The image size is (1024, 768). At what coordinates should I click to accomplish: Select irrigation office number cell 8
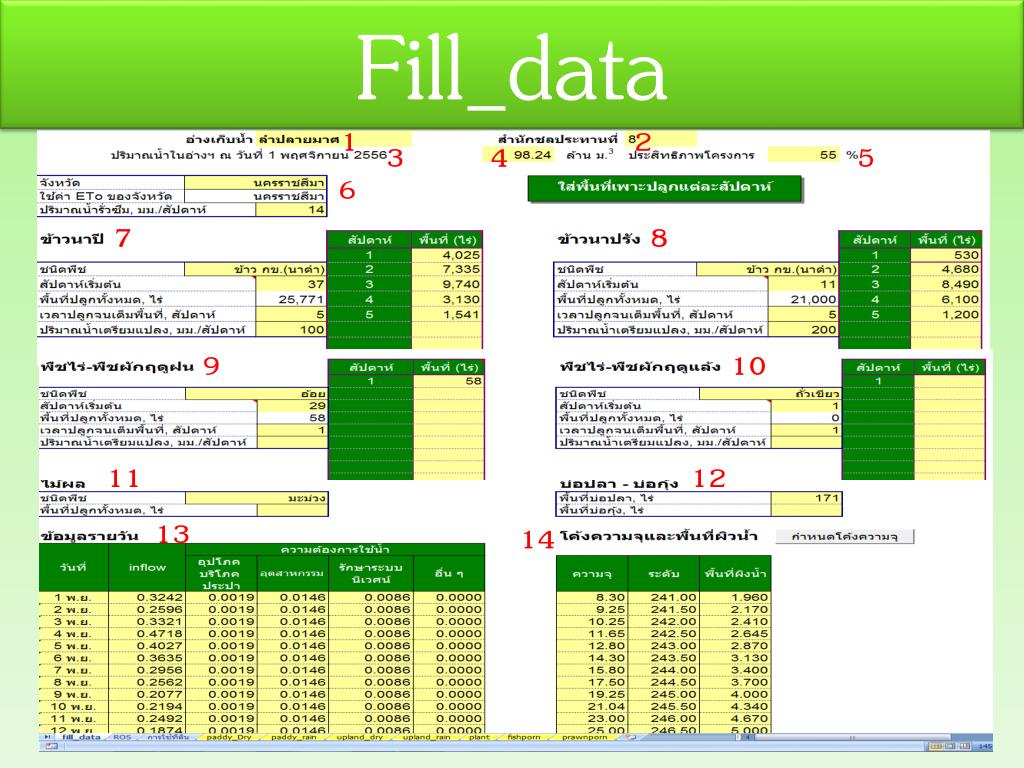coord(661,139)
